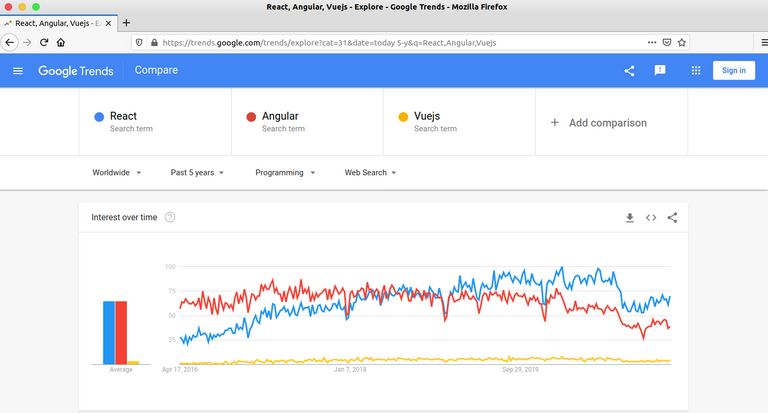Click the share icon in blue header
This screenshot has height=413, width=768.
pyautogui.click(x=629, y=70)
